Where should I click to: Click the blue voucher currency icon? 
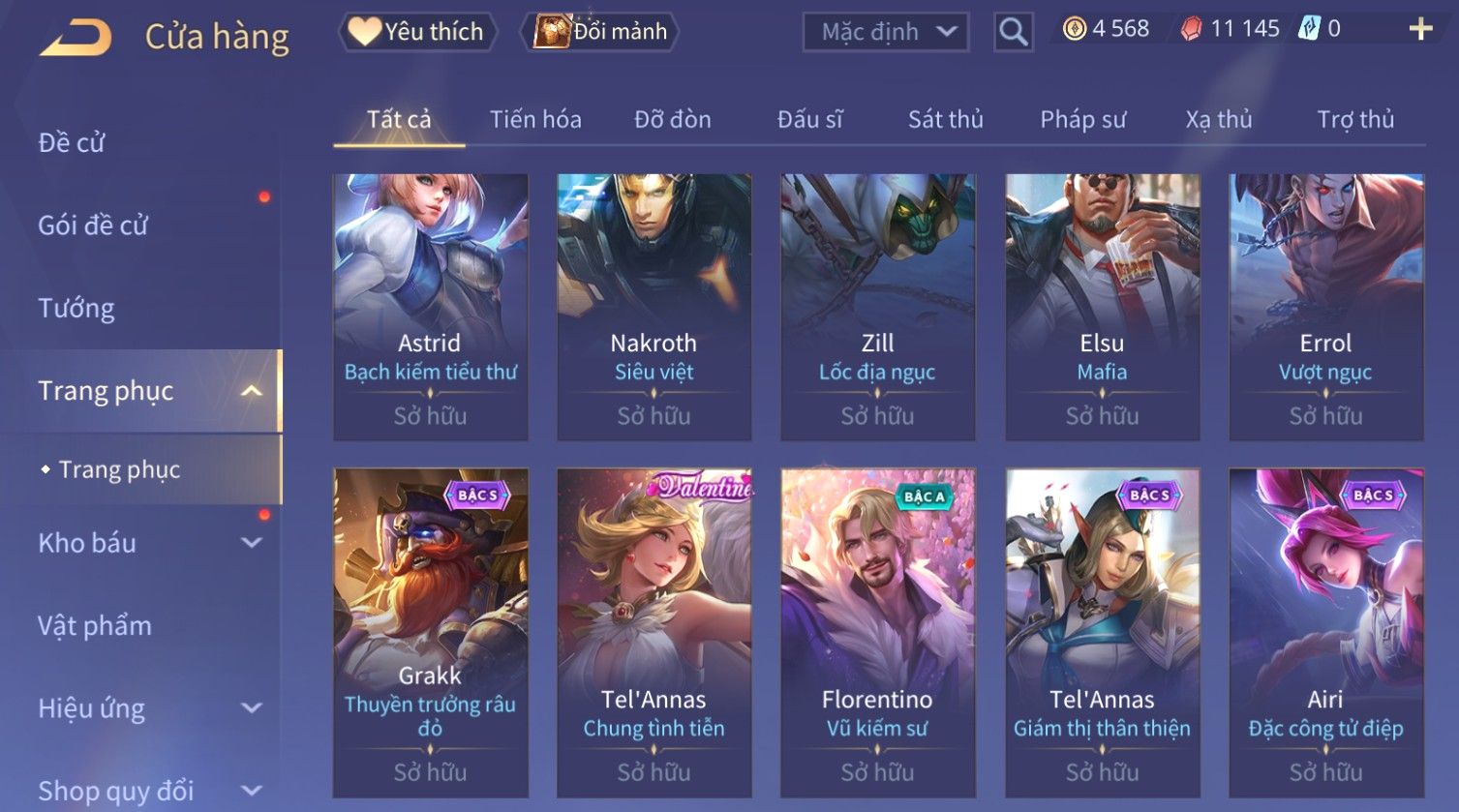tap(1309, 28)
